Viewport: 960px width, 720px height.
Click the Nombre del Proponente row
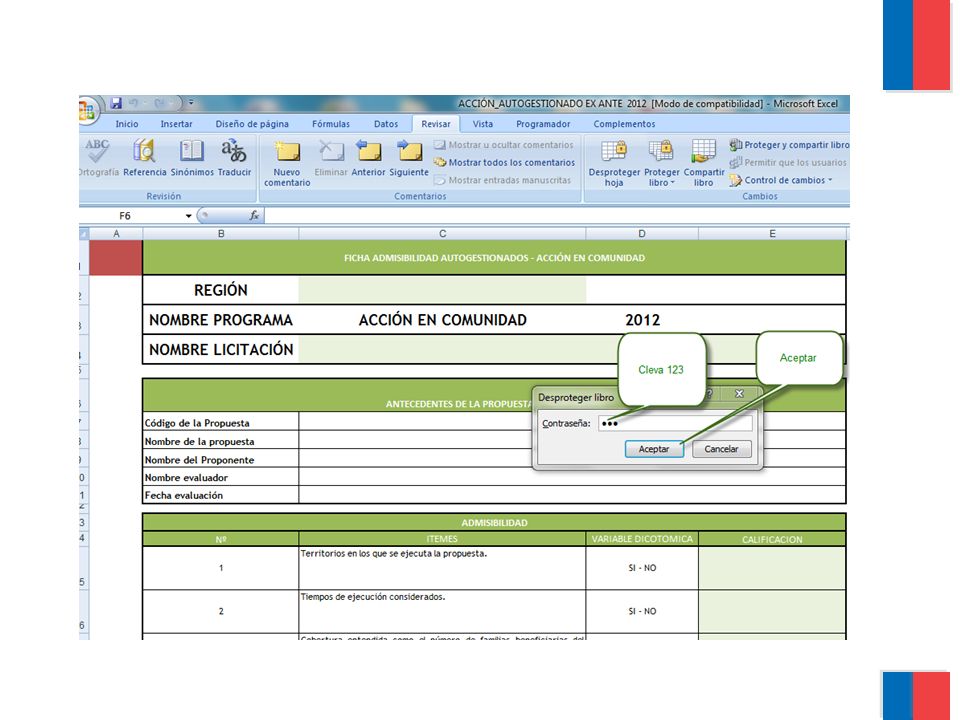(494, 460)
